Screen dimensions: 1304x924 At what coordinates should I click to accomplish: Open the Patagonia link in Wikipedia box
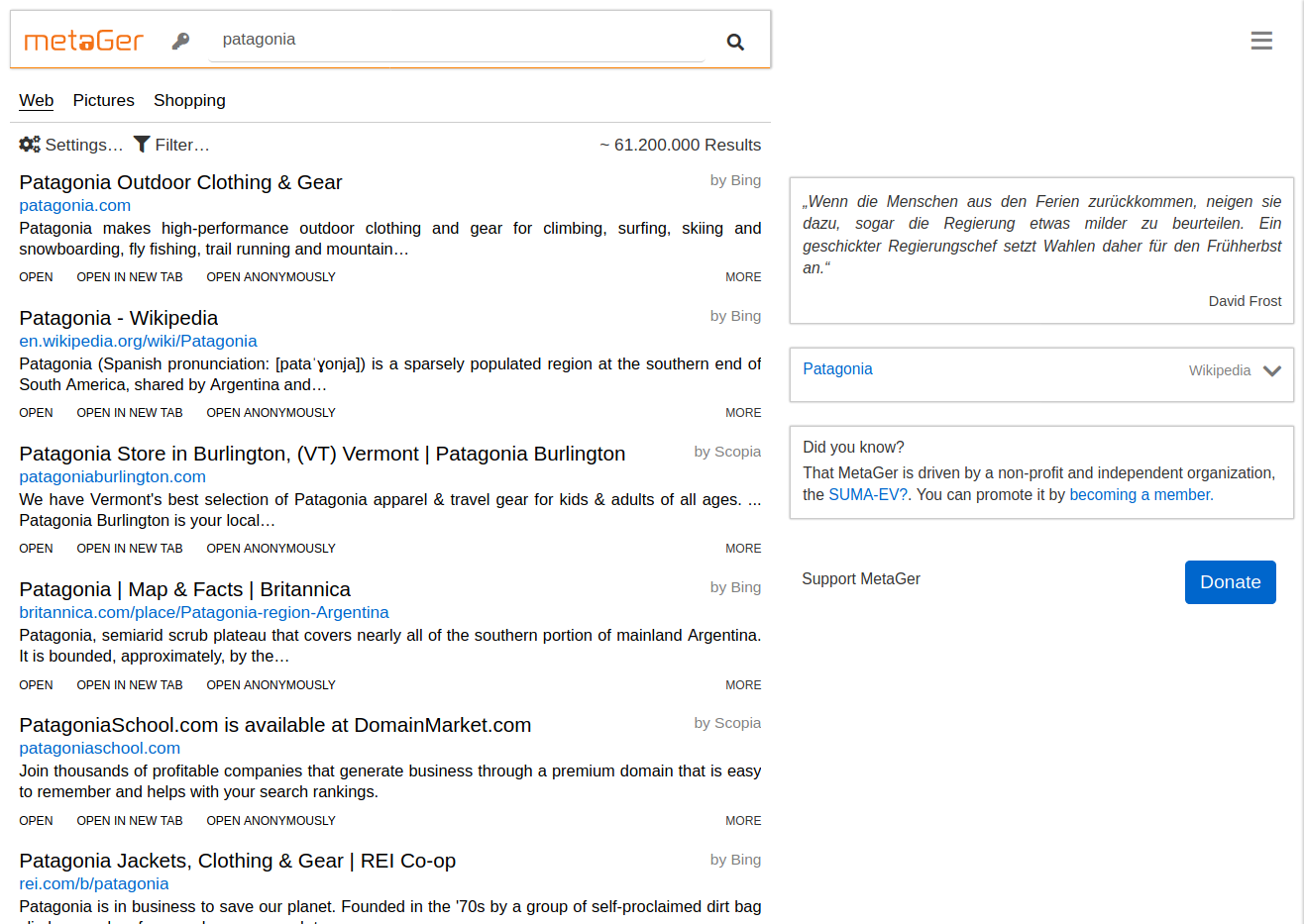pos(837,368)
